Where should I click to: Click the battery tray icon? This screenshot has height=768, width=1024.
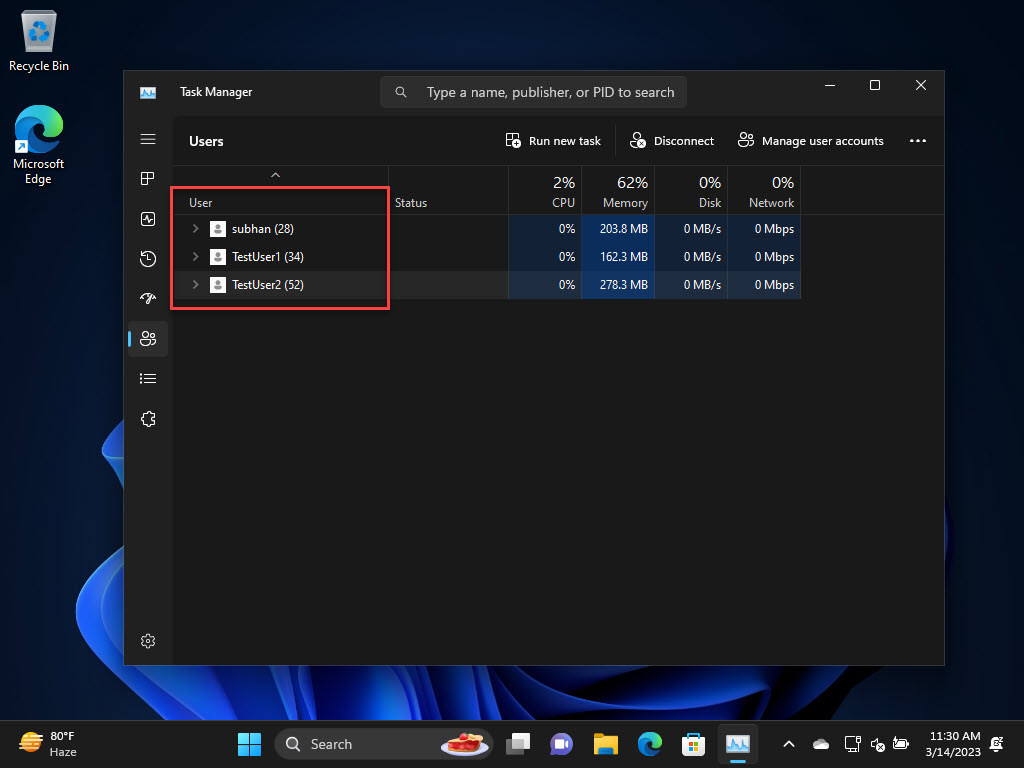coord(901,744)
